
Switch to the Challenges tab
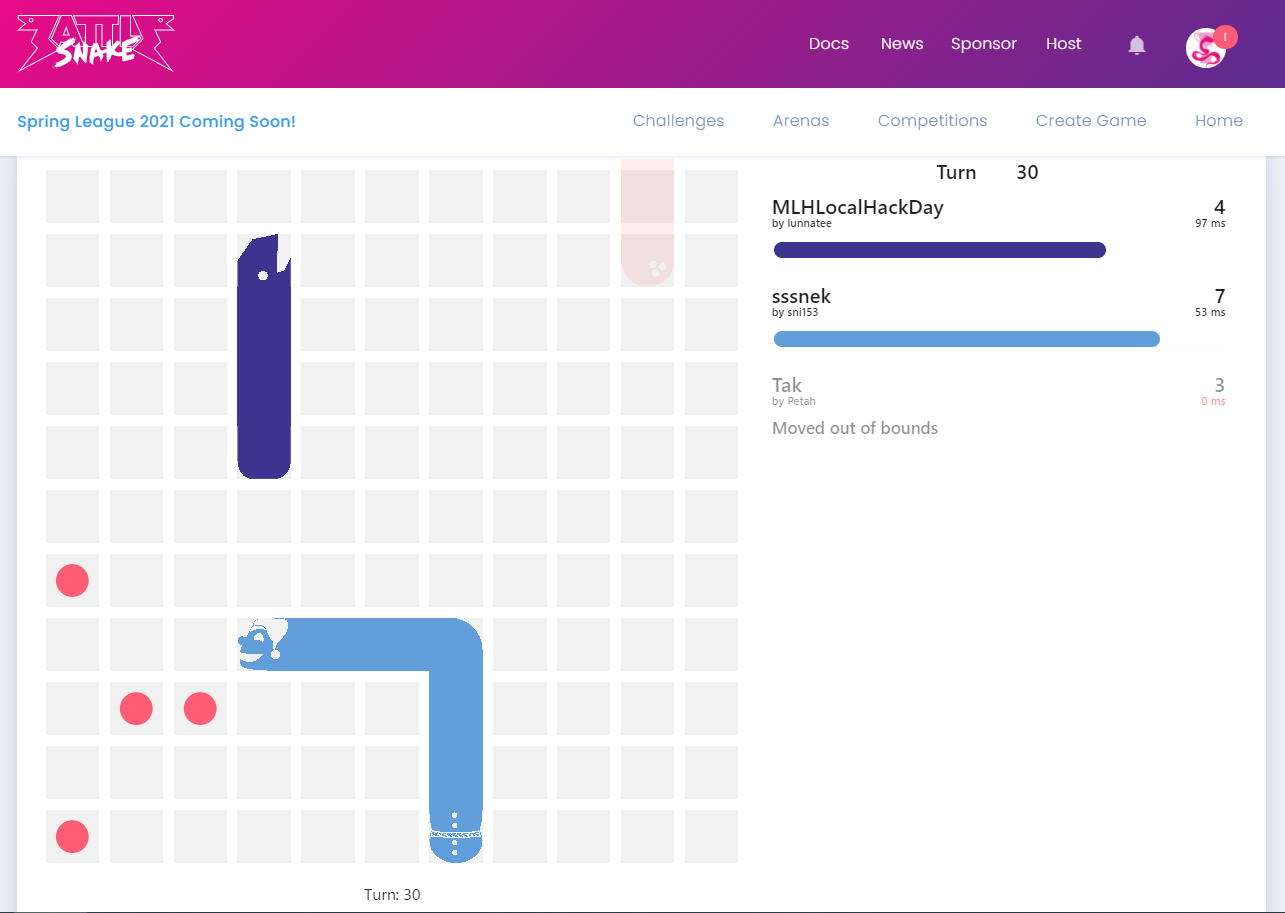pyautogui.click(x=678, y=121)
